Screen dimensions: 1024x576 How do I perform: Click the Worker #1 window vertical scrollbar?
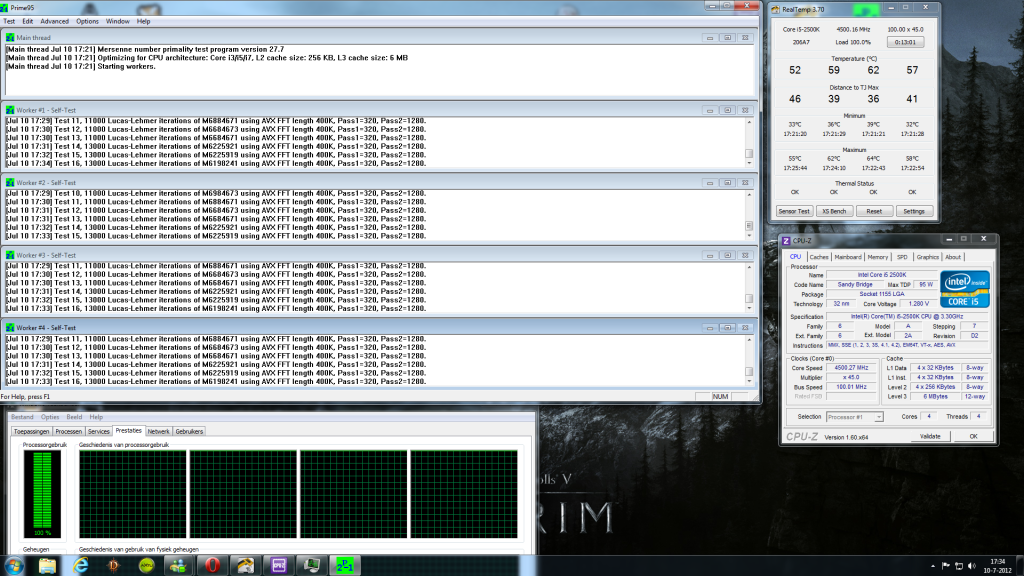[749, 142]
